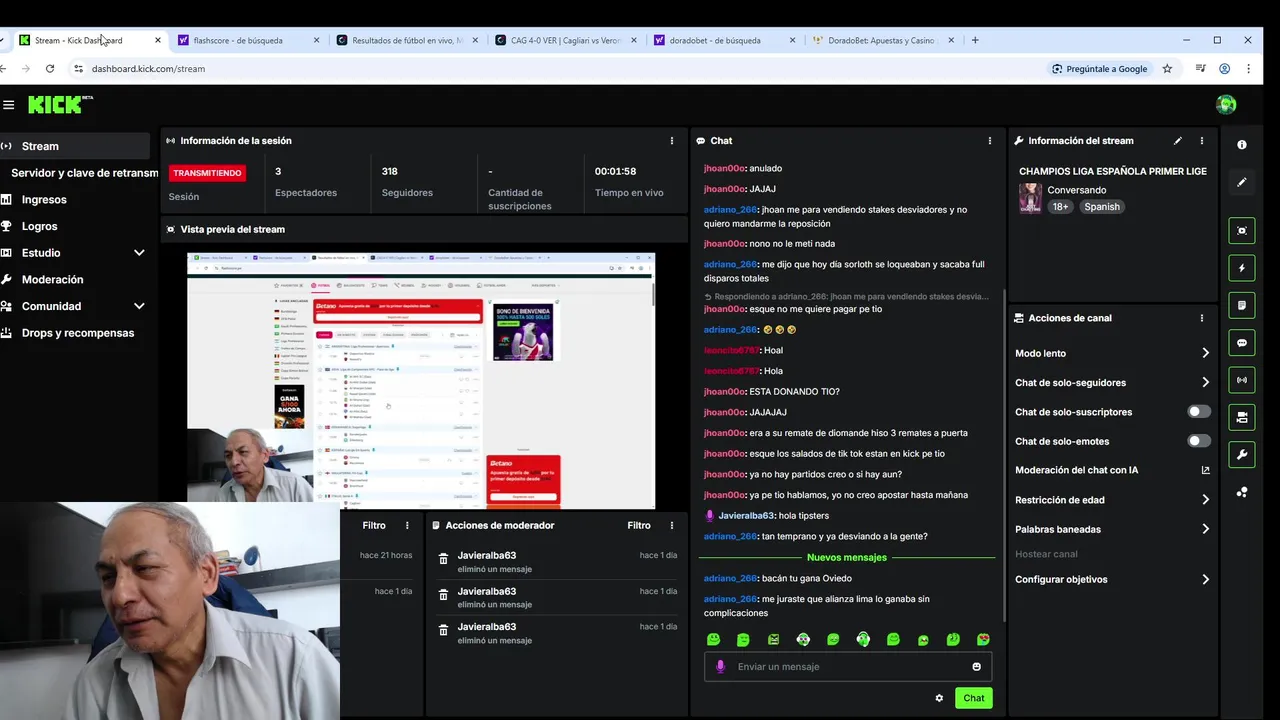This screenshot has width=1280, height=720.
Task: Toggle the wrench widget icon
Action: point(1242,455)
